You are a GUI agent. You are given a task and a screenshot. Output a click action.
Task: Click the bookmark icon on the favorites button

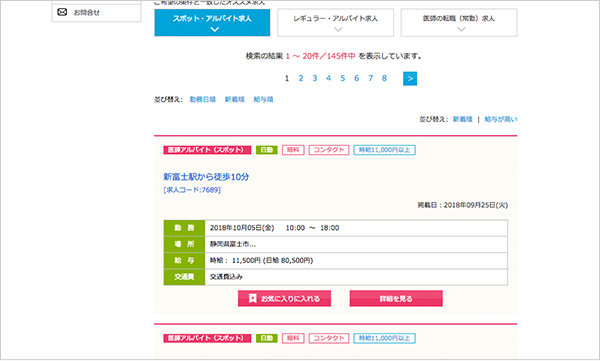[253, 298]
